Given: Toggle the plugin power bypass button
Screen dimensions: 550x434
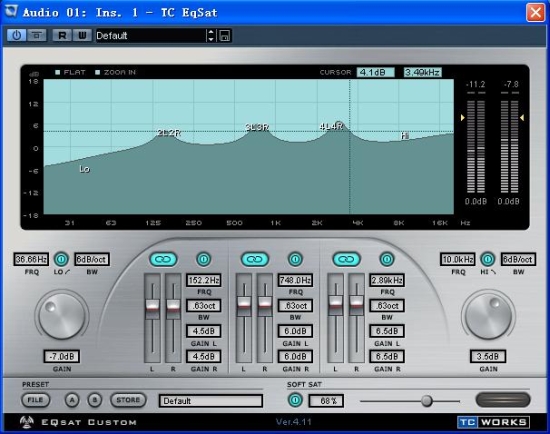Looking at the screenshot, I should (16, 35).
